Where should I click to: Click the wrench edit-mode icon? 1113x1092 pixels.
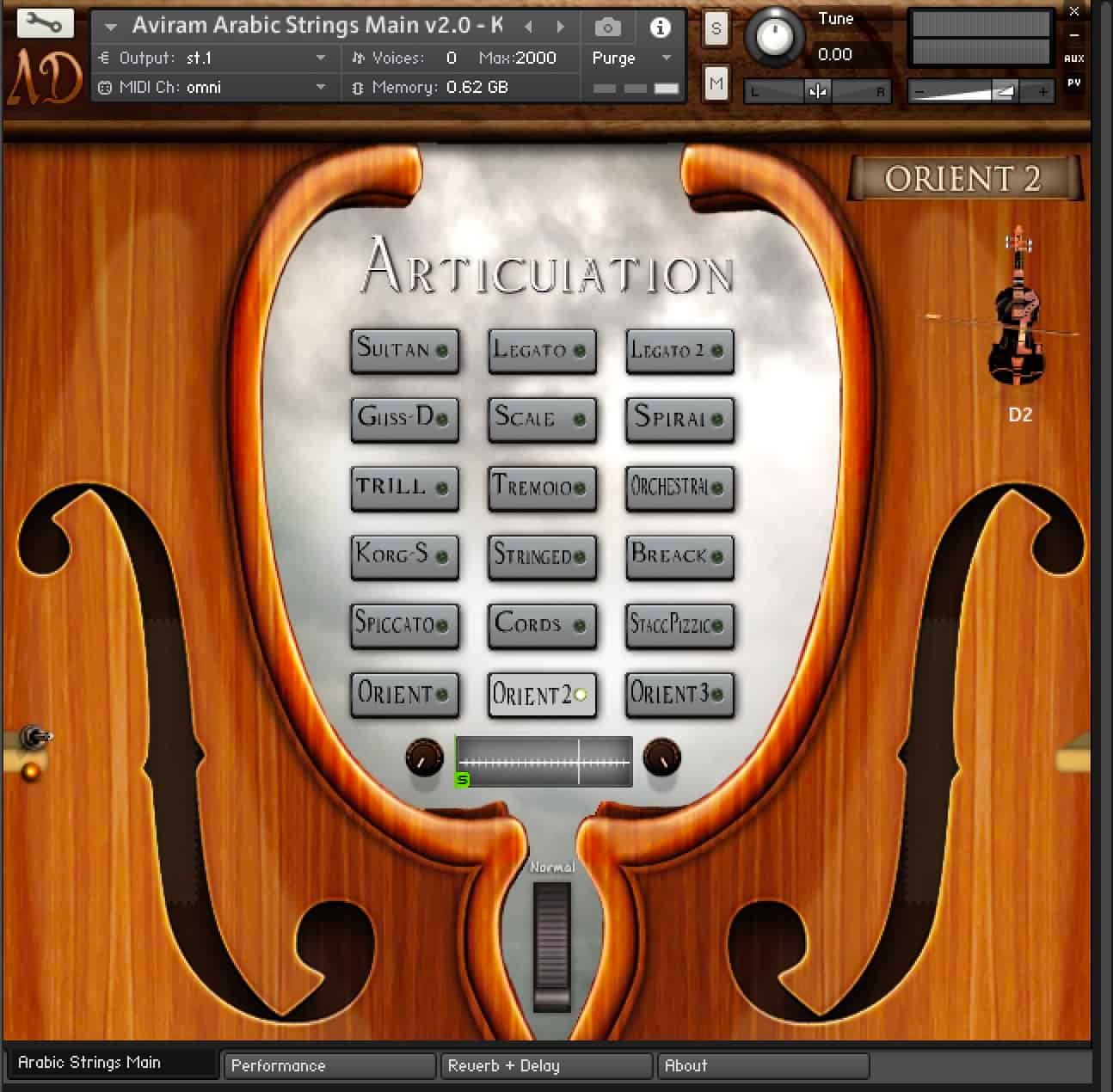pyautogui.click(x=45, y=23)
